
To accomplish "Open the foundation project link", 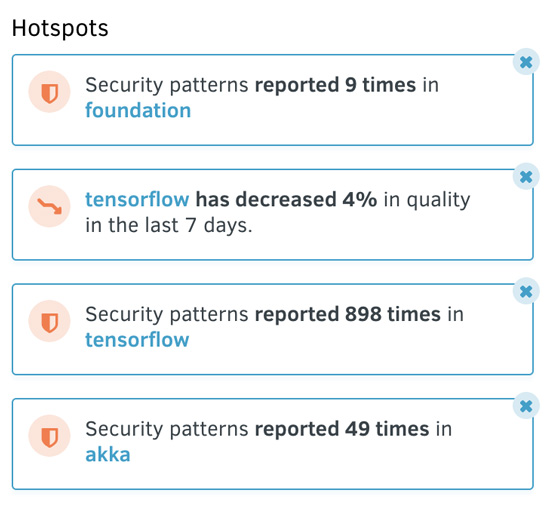I will pyautogui.click(x=138, y=110).
